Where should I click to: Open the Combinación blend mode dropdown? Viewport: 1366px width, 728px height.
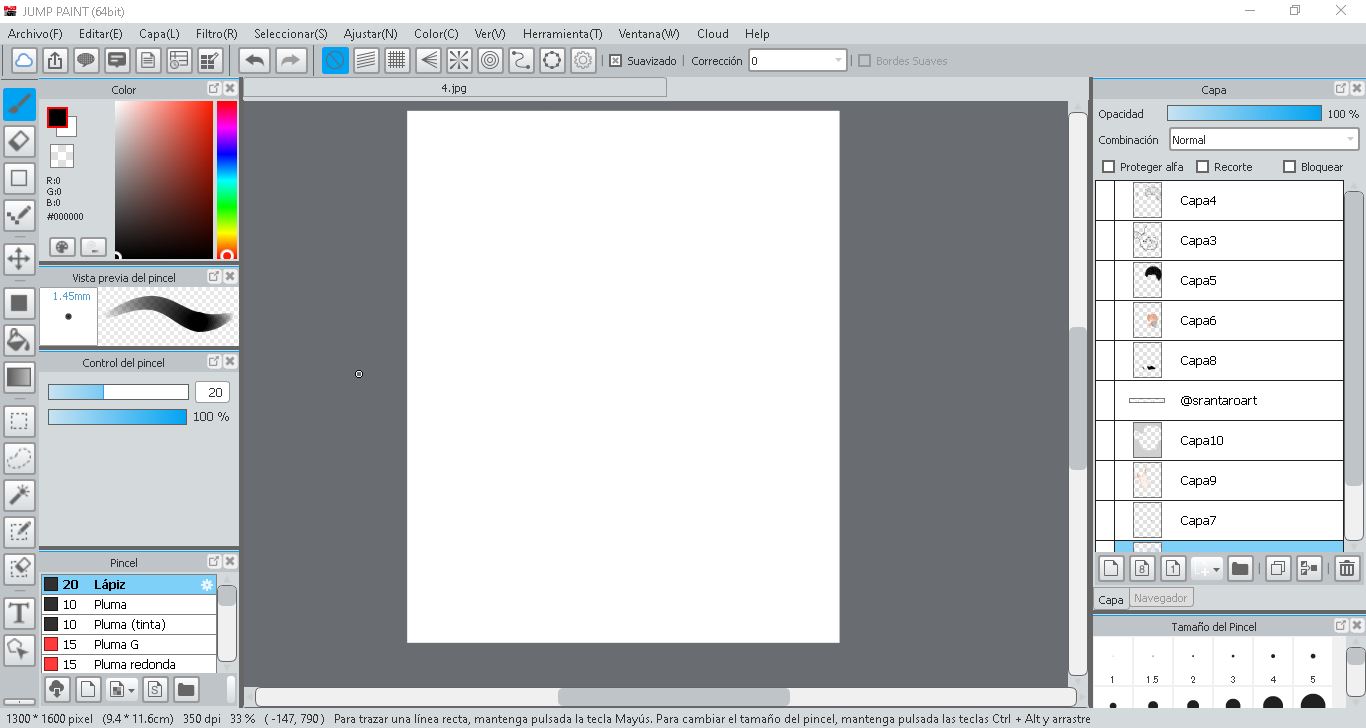point(1264,140)
